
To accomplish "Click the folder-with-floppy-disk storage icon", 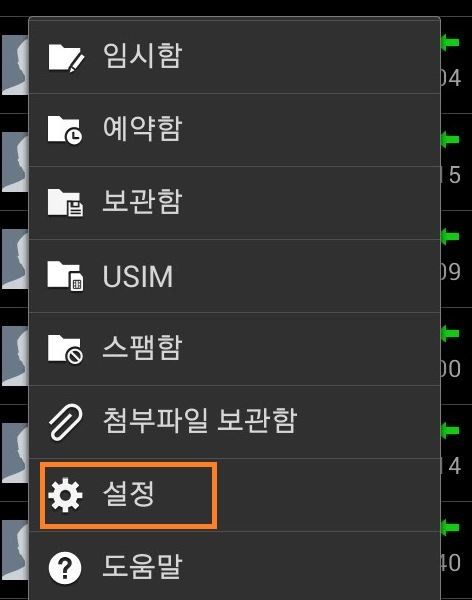I will pyautogui.click(x=65, y=202).
